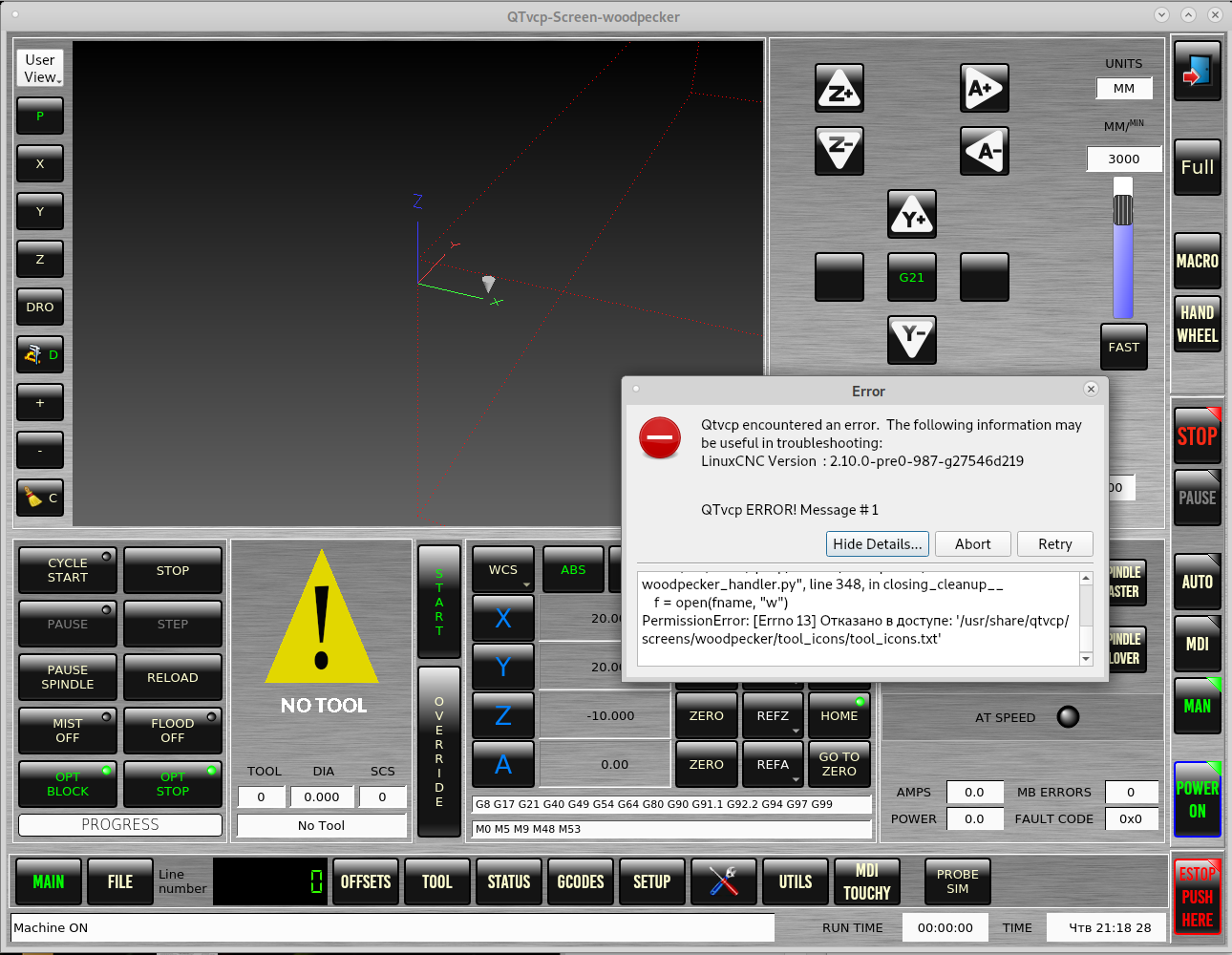Toggle DRO overlay in preview
Viewport: 1232px width, 955px height.
(40, 307)
